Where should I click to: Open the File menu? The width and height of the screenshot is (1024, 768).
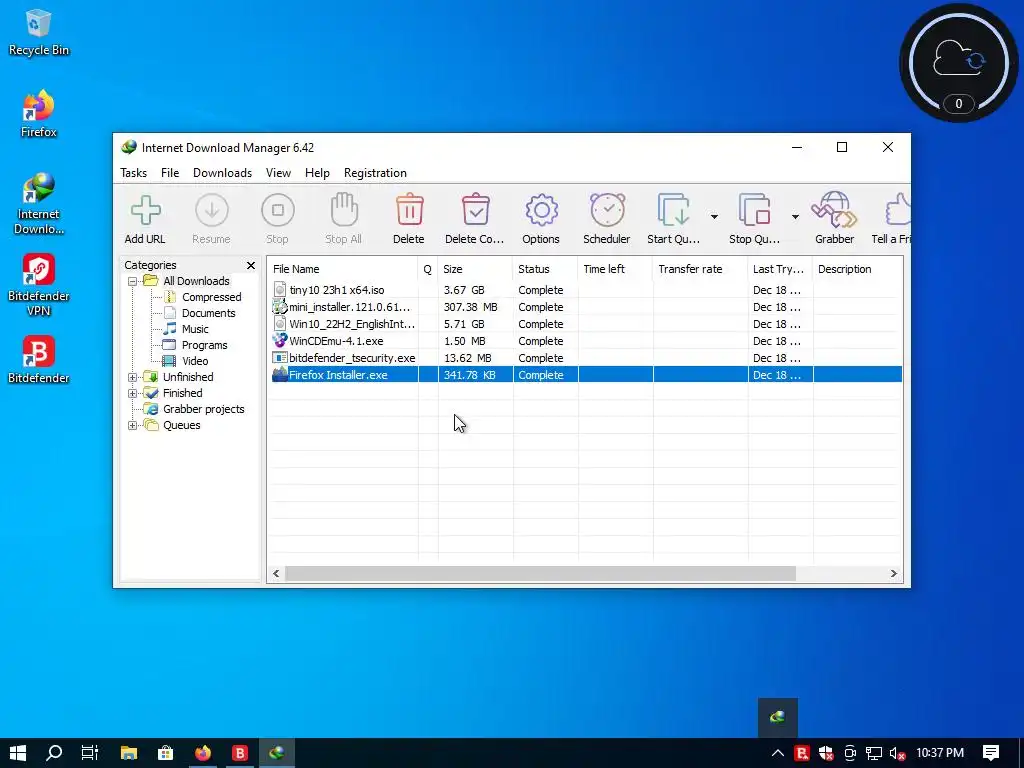coord(170,173)
